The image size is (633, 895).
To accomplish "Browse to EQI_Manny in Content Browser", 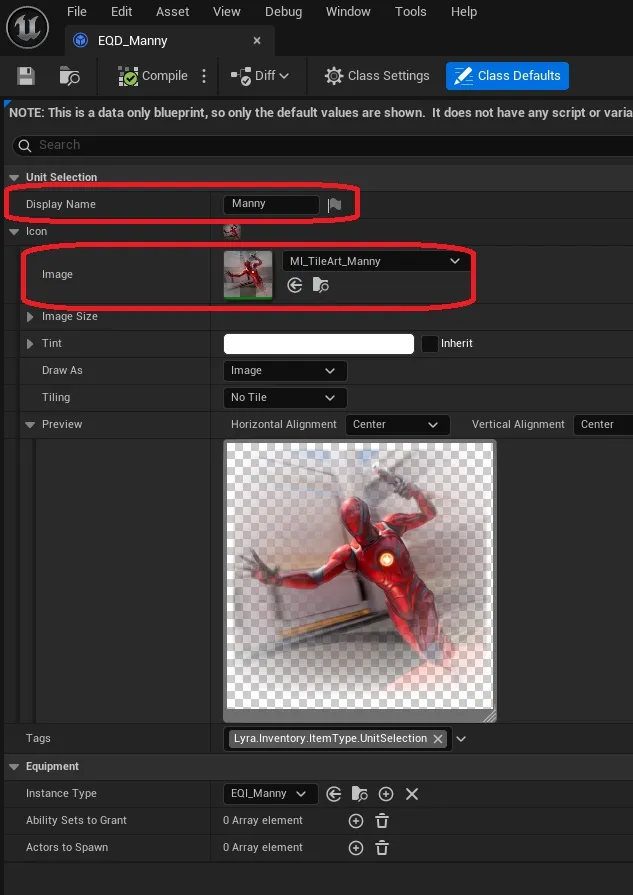I will 360,794.
